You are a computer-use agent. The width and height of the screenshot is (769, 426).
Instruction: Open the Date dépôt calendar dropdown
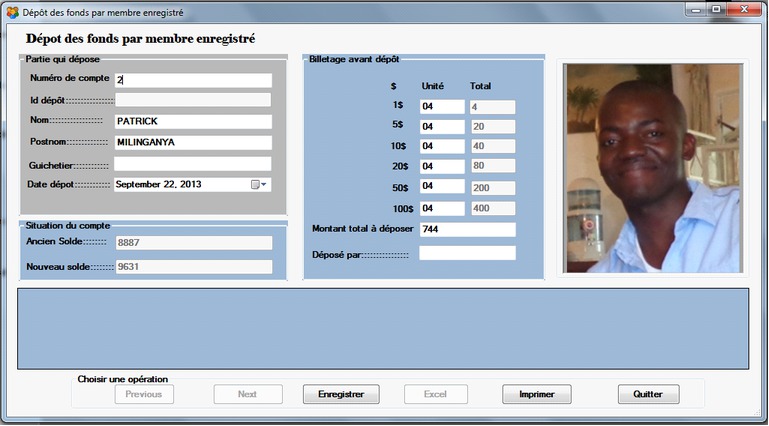pyautogui.click(x=259, y=185)
